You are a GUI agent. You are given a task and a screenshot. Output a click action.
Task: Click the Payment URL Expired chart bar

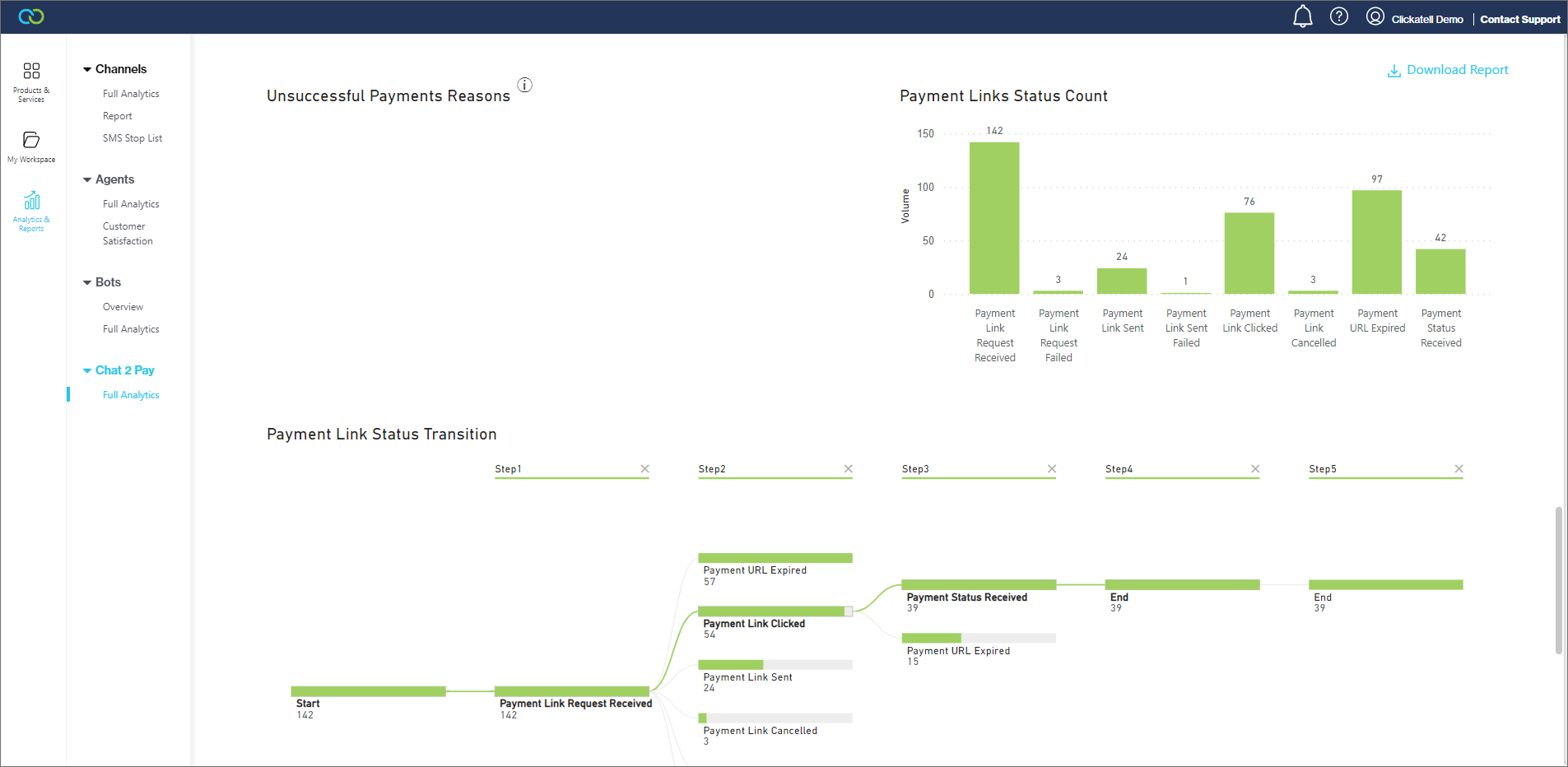[1376, 242]
